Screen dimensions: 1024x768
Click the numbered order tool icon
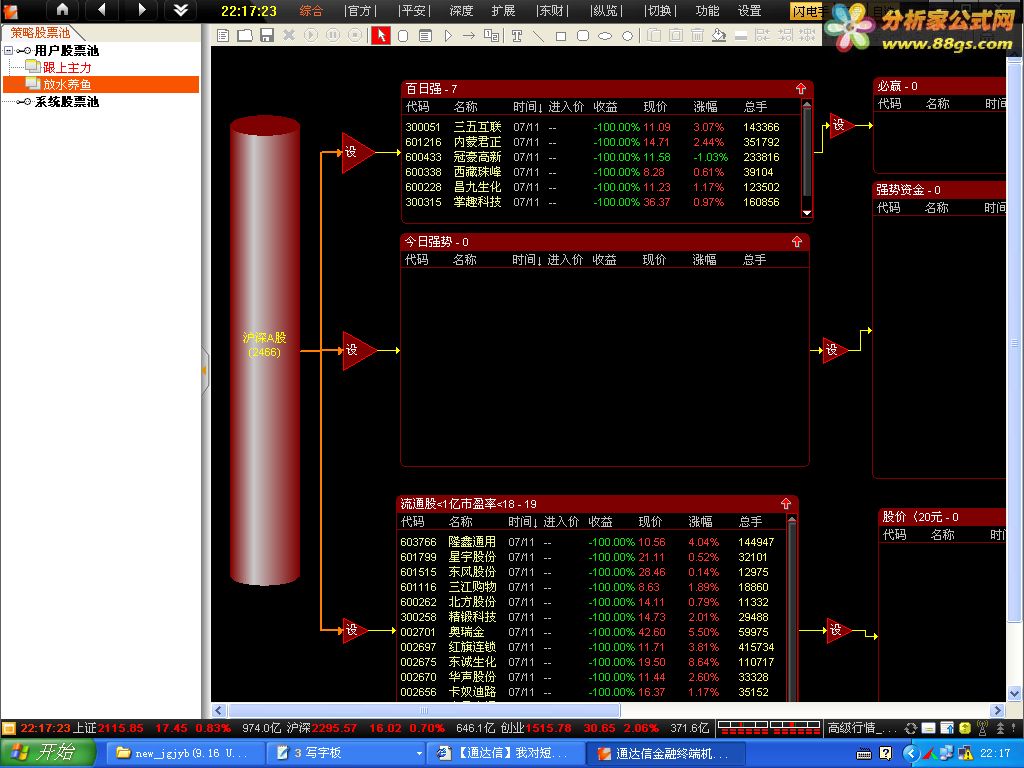click(491, 36)
